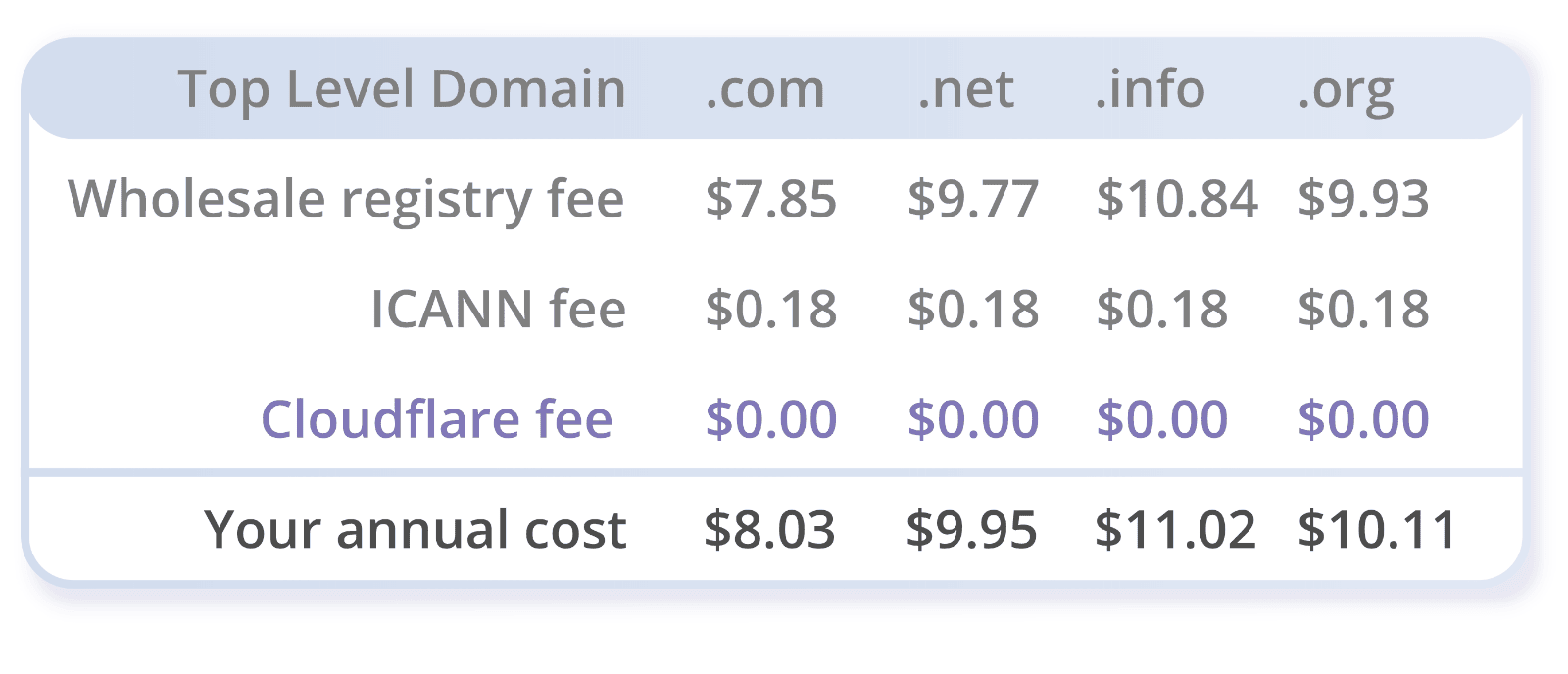Click the $0.00 Cloudflare fee under .net
The width and height of the screenshot is (1568, 674).
pos(972,419)
